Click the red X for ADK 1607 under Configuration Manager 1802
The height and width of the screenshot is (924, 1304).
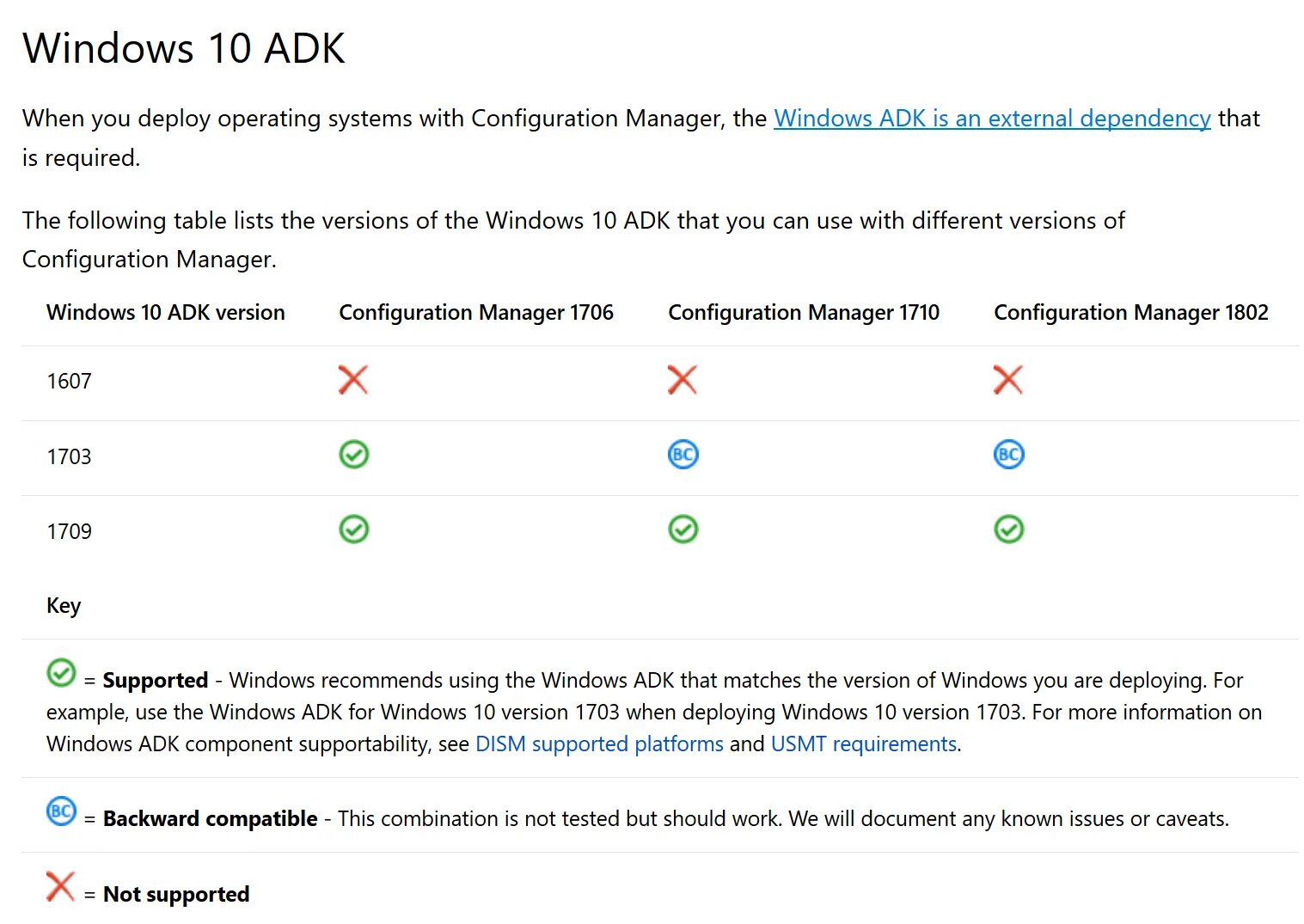[1007, 379]
